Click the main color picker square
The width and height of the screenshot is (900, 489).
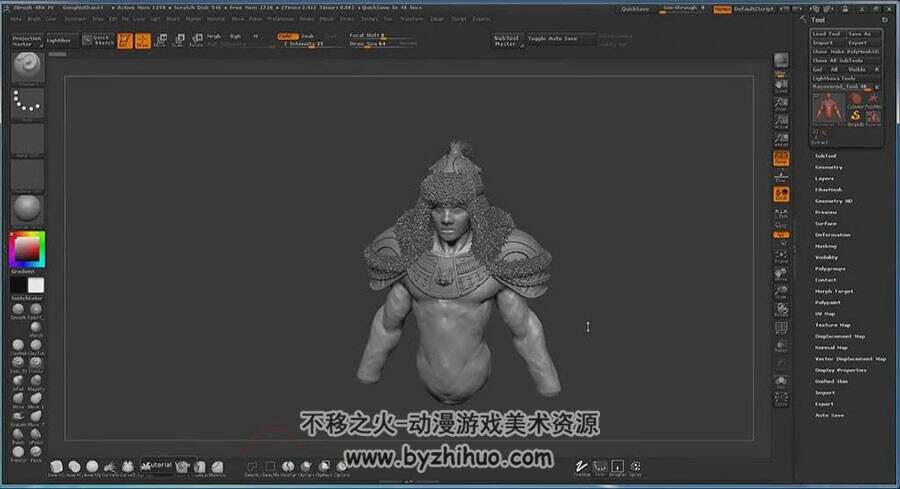(27, 249)
